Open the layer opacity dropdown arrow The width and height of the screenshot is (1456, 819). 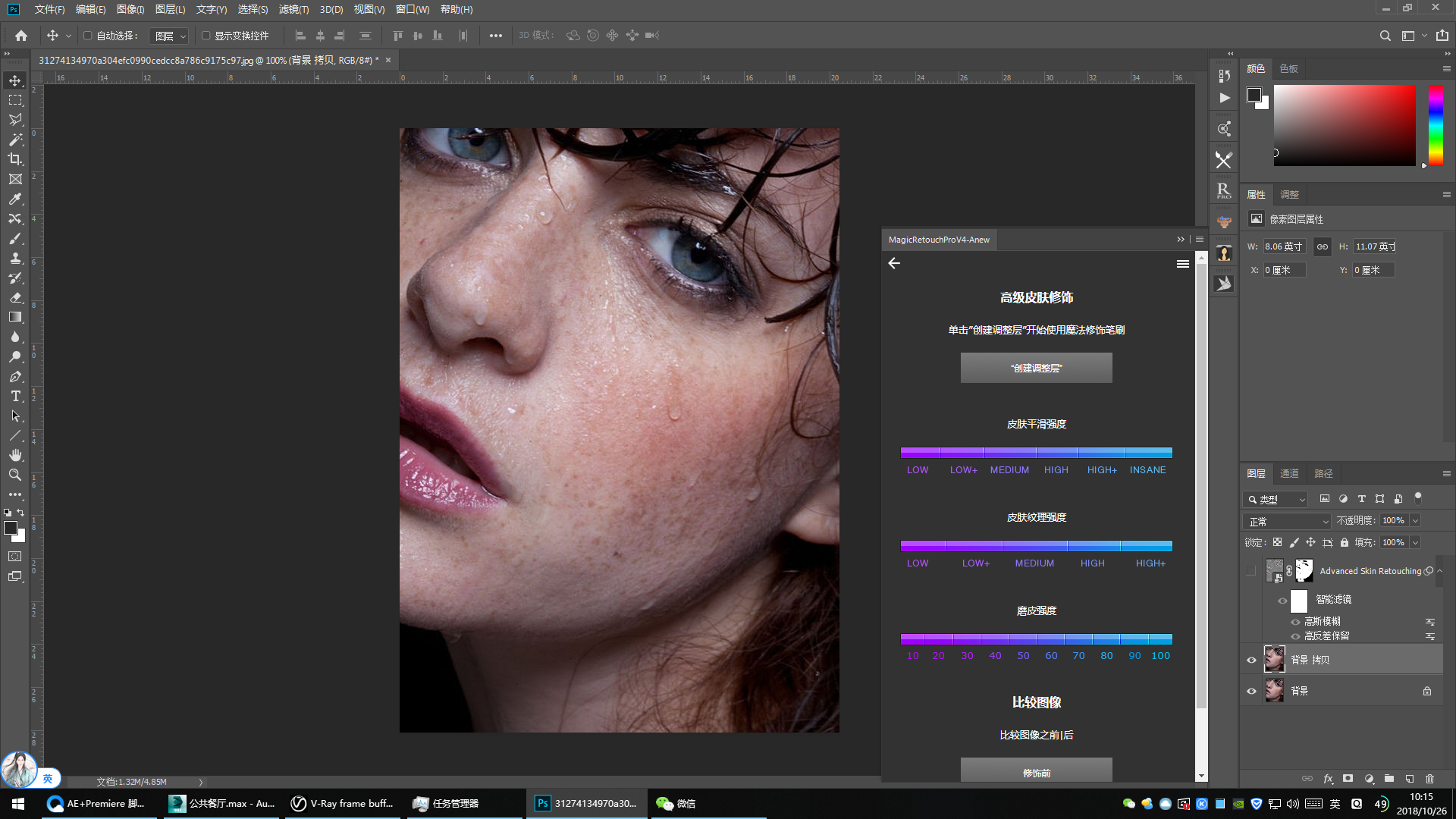pyautogui.click(x=1415, y=521)
